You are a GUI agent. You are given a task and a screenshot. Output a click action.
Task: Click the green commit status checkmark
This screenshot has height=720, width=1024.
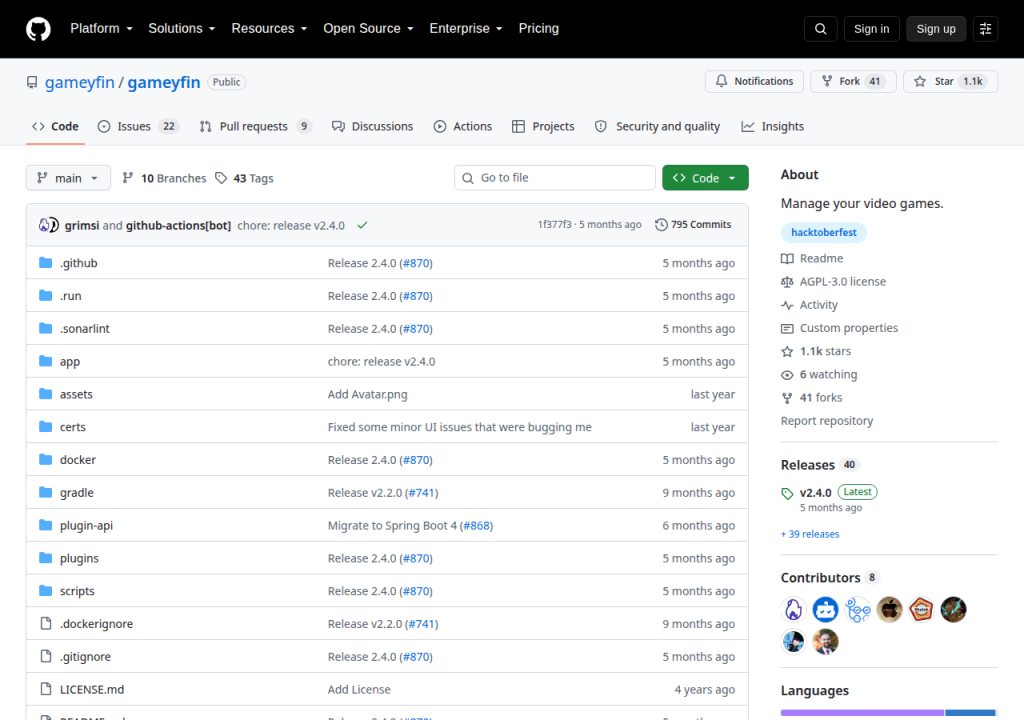[x=362, y=225]
